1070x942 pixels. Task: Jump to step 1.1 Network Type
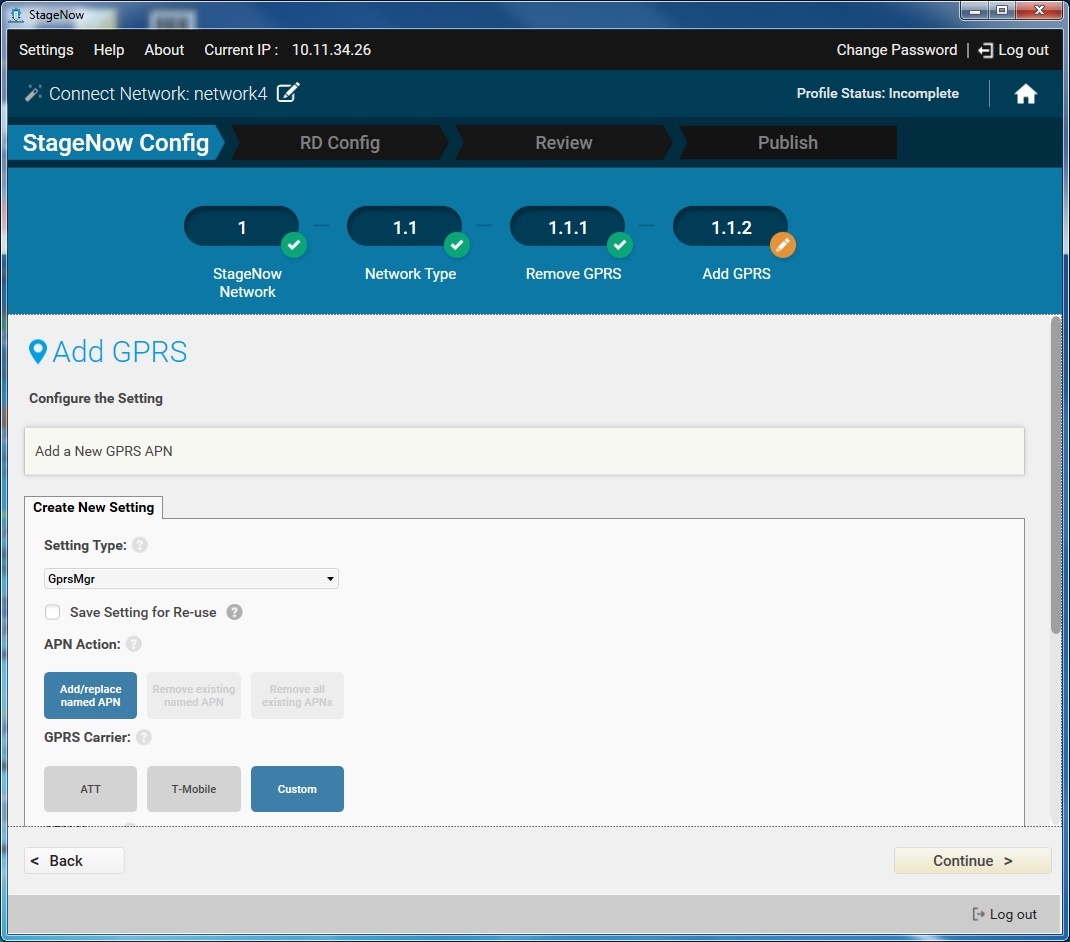404,227
